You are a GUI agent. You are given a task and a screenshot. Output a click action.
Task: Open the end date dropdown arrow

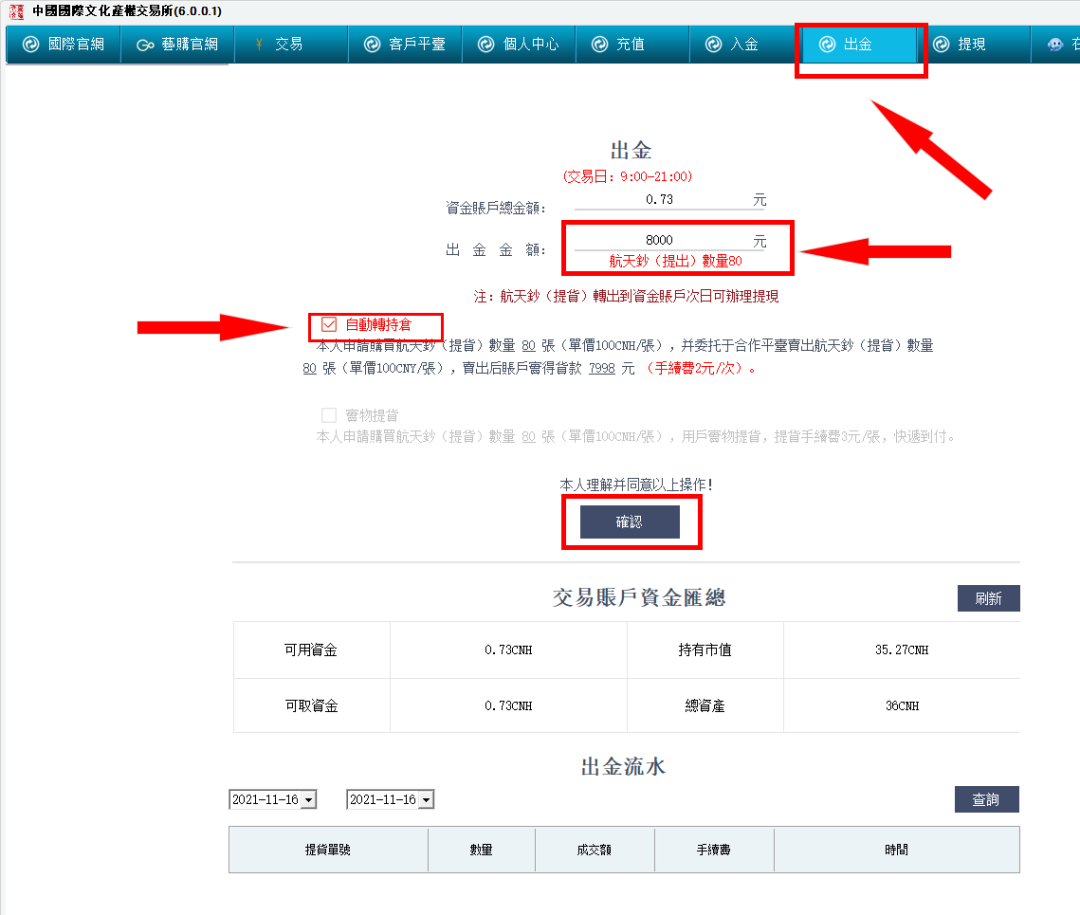[x=427, y=800]
